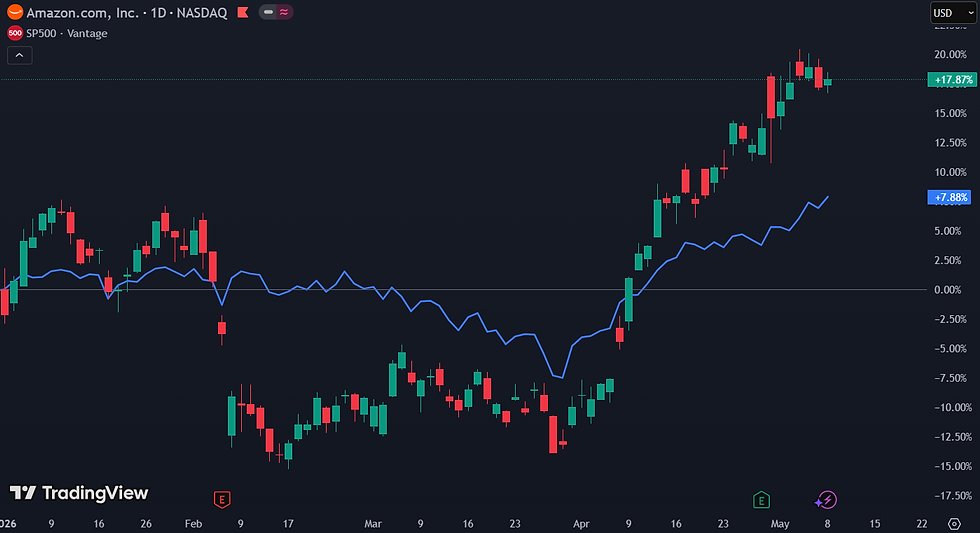The image size is (980, 533).
Task: Click the Amazon logo icon
Action: [15, 12]
